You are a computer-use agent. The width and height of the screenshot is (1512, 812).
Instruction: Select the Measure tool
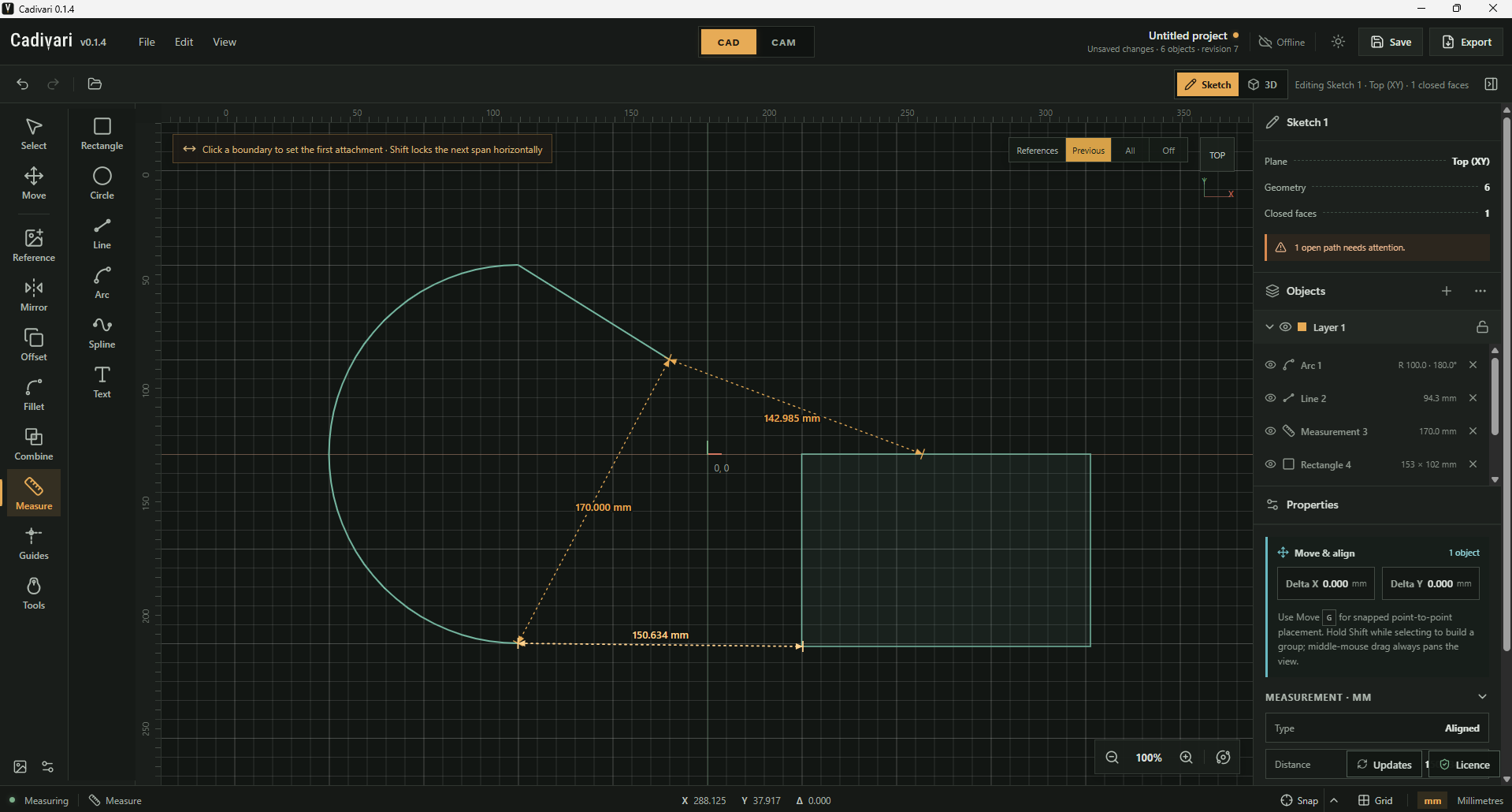[34, 494]
